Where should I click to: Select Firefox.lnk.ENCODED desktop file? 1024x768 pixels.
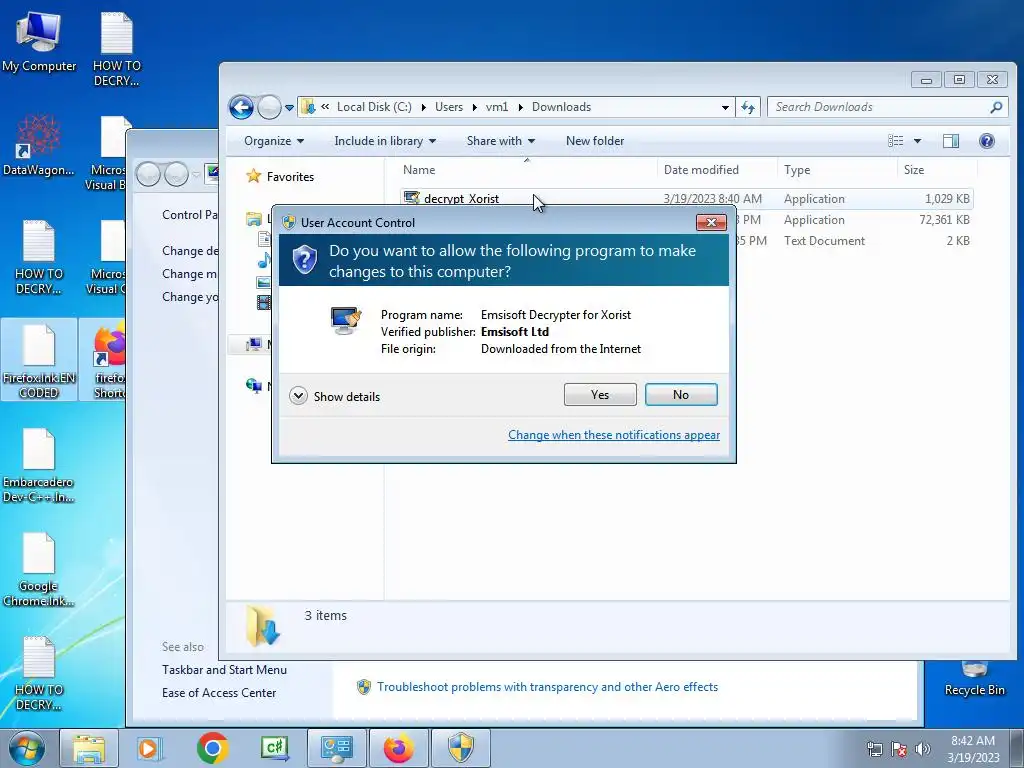pyautogui.click(x=39, y=360)
